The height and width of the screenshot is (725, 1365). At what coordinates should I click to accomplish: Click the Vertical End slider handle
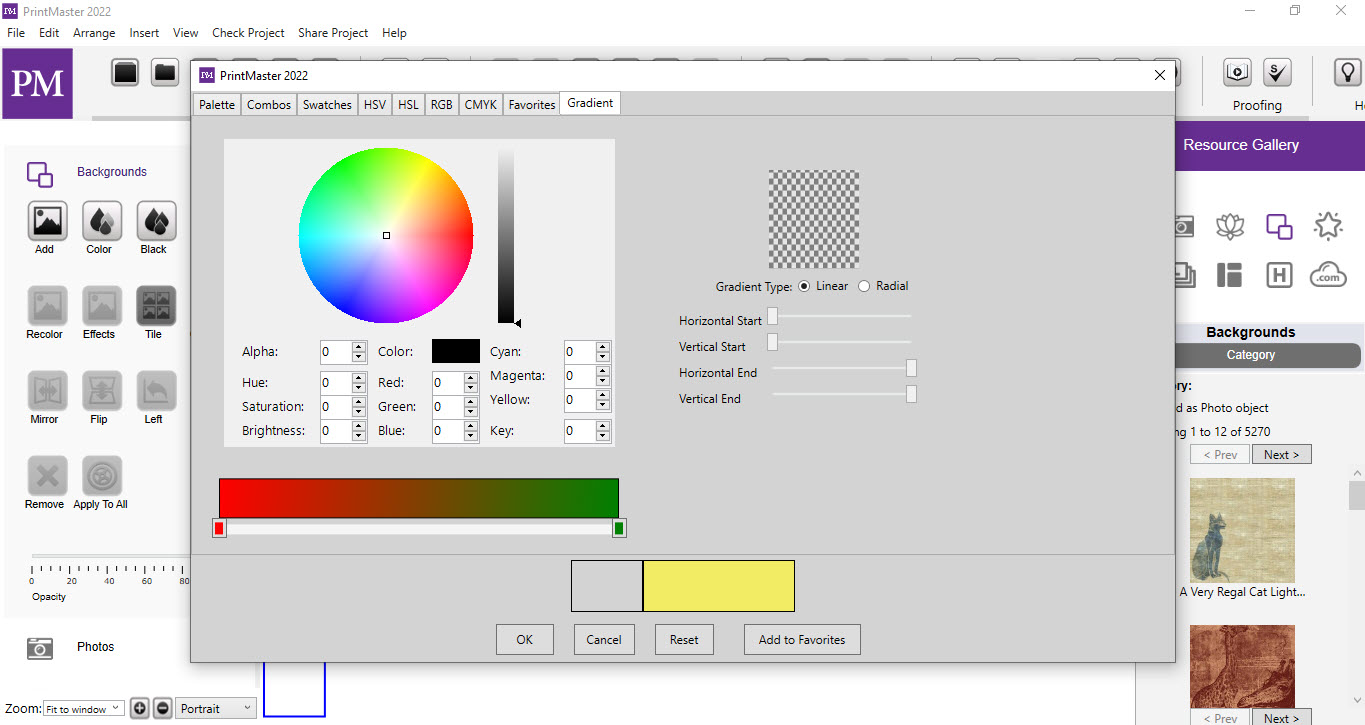911,394
